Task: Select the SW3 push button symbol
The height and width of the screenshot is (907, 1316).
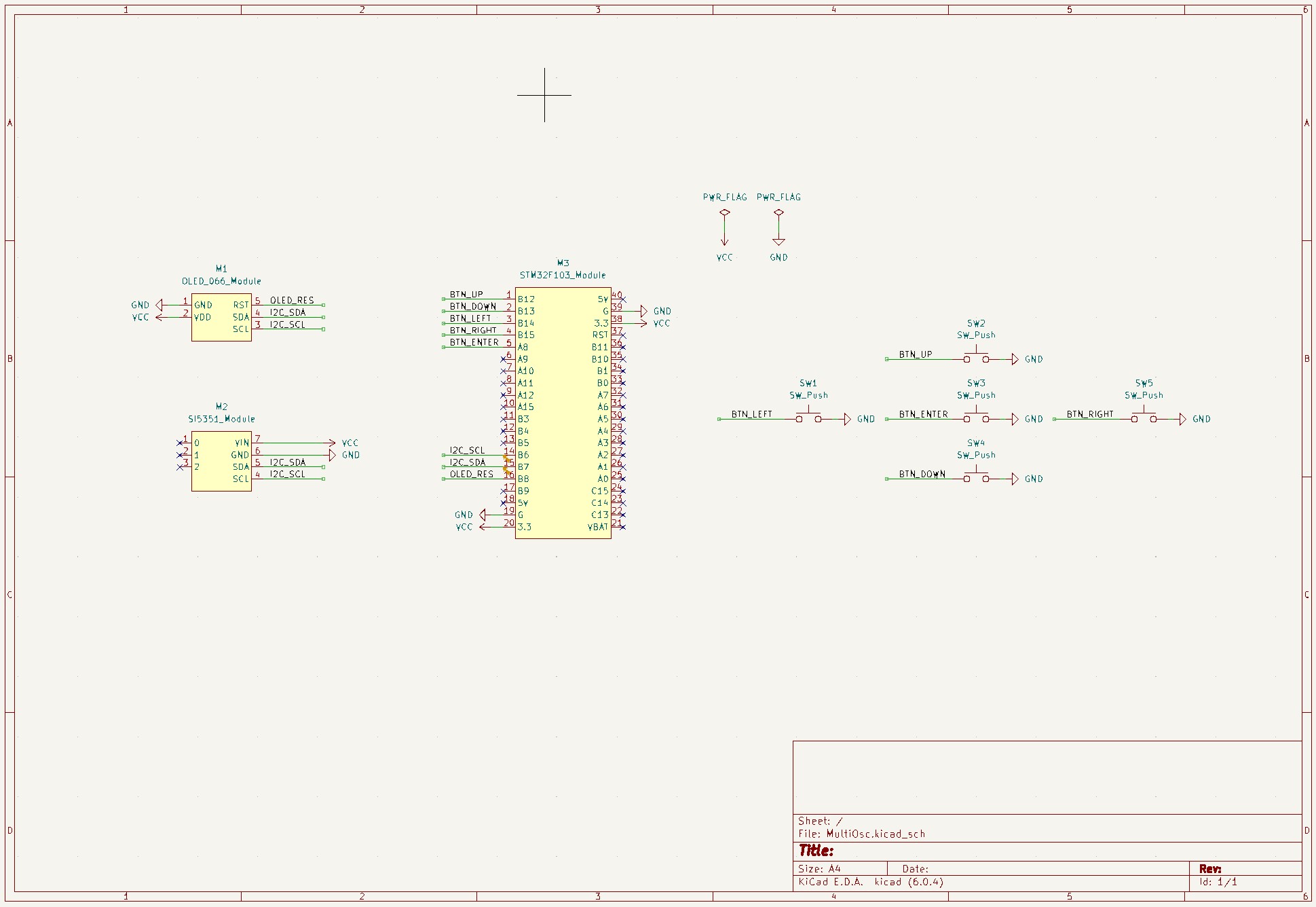Action: (976, 417)
